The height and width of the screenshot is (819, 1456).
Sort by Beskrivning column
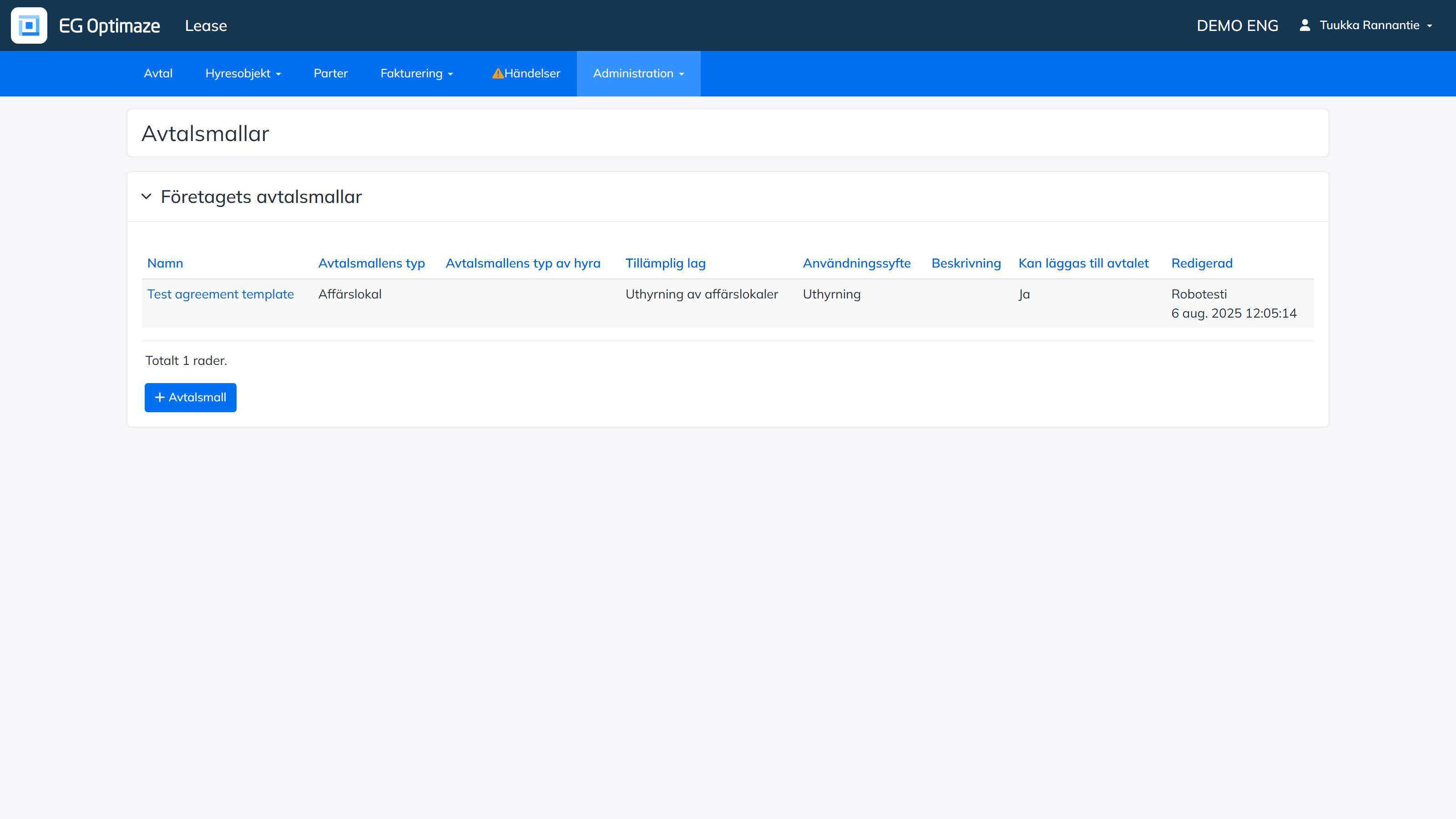point(966,263)
